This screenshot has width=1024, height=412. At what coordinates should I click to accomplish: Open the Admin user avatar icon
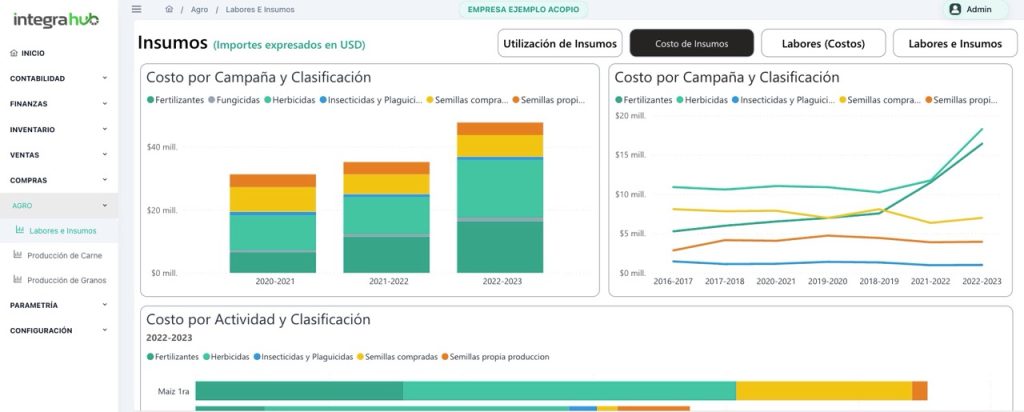pyautogui.click(x=954, y=9)
